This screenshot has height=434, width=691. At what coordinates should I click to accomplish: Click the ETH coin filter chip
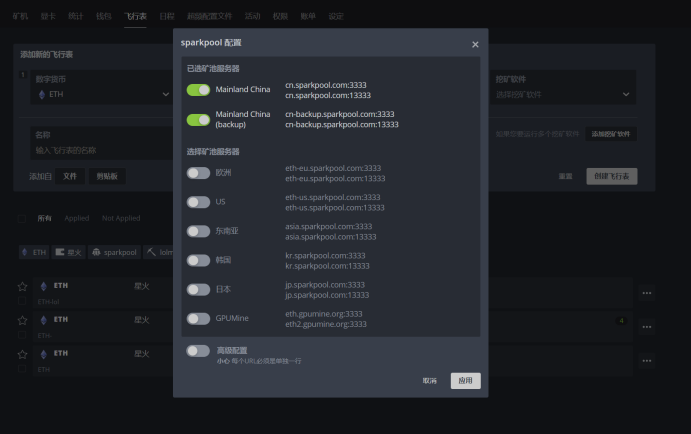34,252
